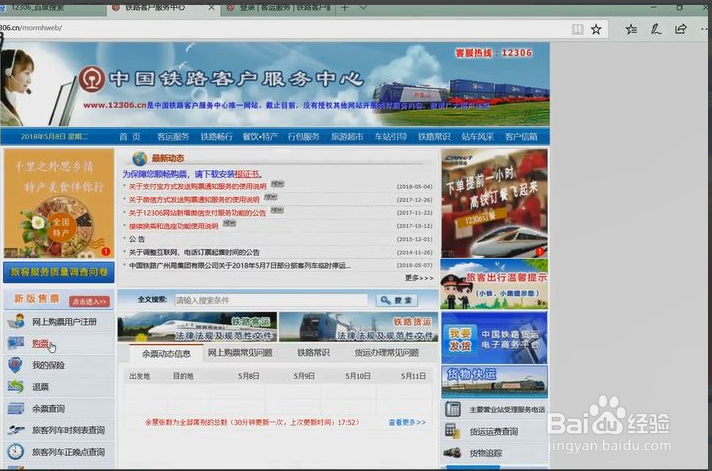Click the add notes pen icon
Viewport: 712px width, 471px height.
(656, 30)
